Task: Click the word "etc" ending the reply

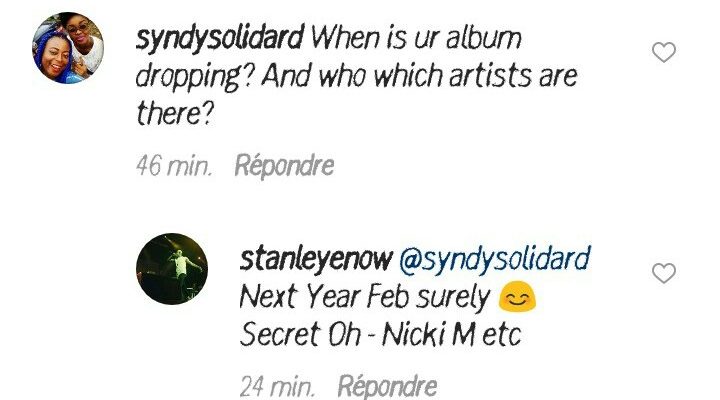Action: (501, 335)
